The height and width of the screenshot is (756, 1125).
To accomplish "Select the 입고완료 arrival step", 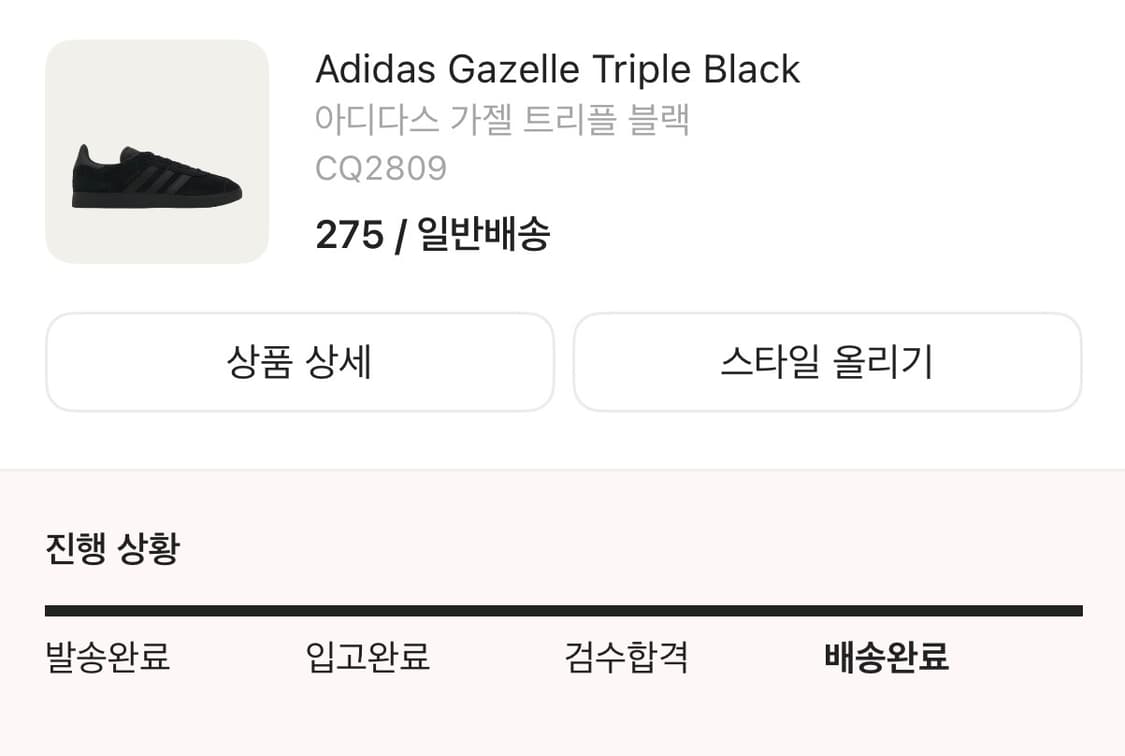I will (x=368, y=657).
